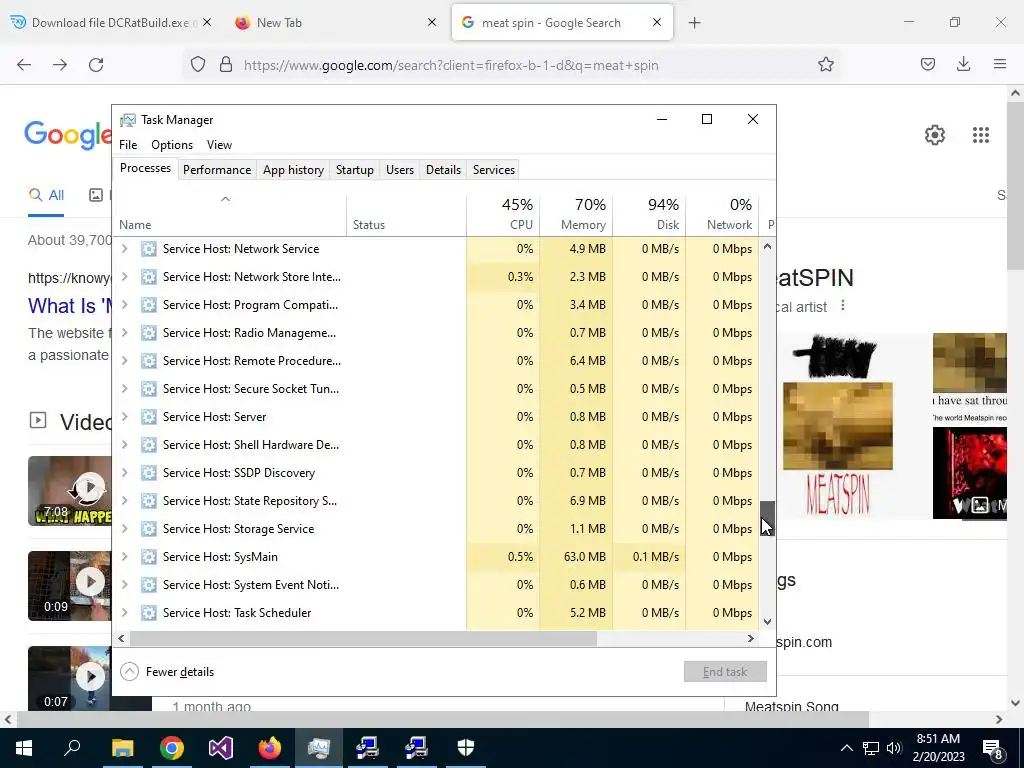Click Task Manager horizontal scrollbar thumb
Image resolution: width=1024 pixels, height=768 pixels.
[363, 638]
